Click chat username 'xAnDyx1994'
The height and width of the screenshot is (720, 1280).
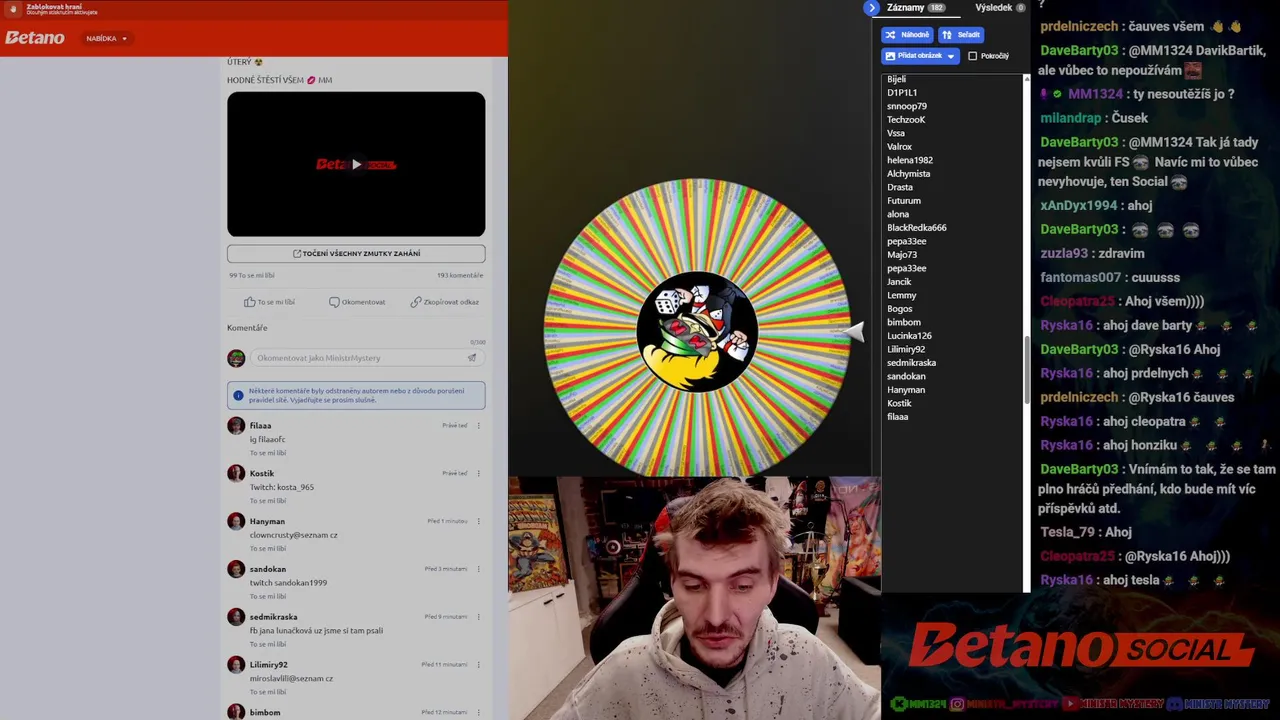click(1078, 206)
